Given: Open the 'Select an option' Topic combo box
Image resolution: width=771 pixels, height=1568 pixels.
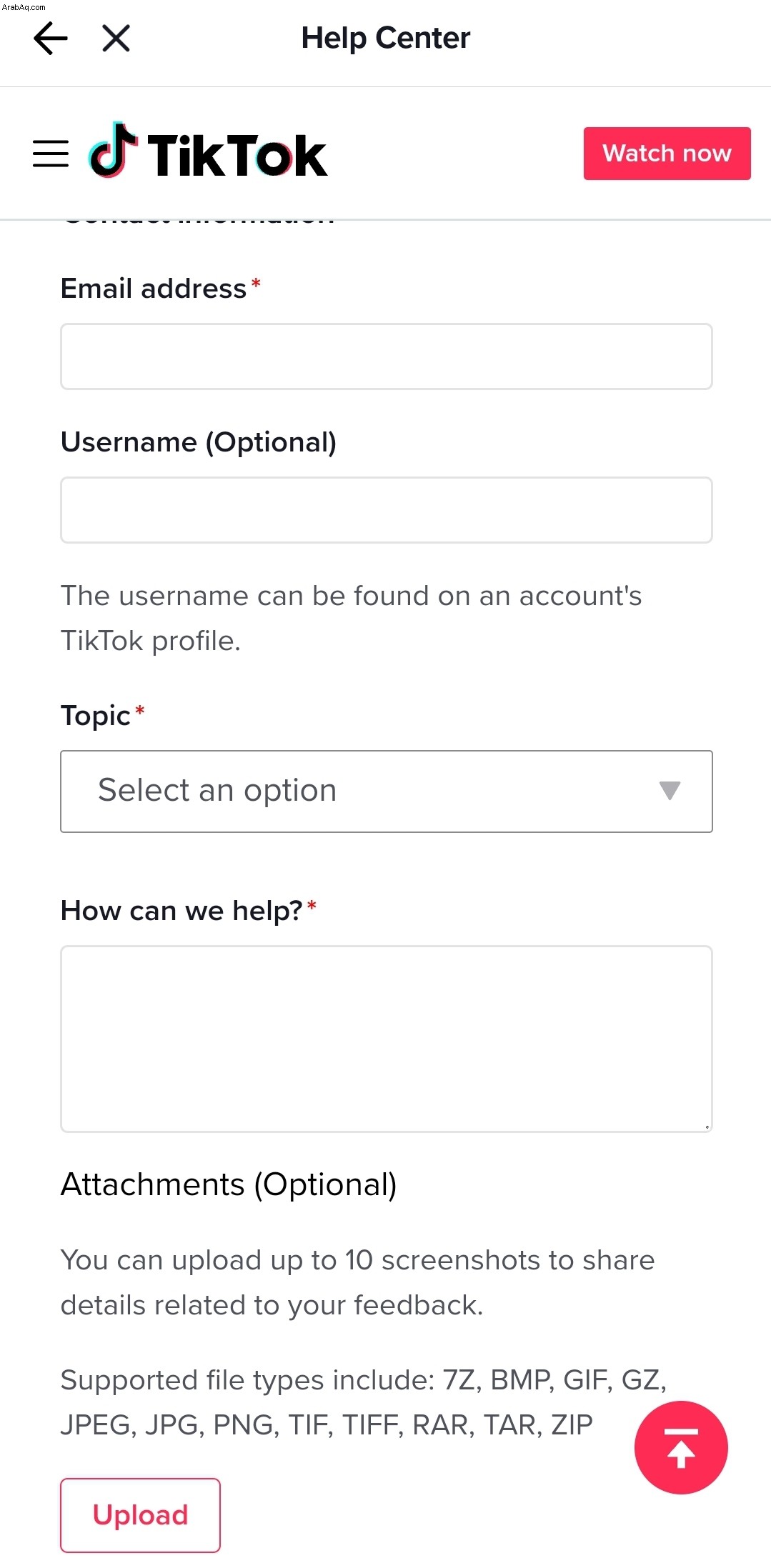Looking at the screenshot, I should [x=387, y=791].
